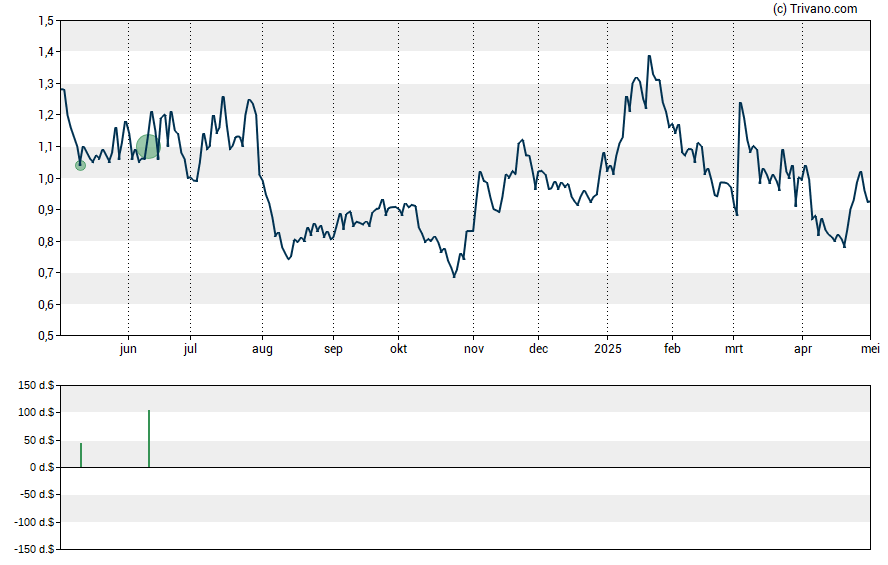Click the 'apr' month label
888x565 pixels.
click(x=802, y=349)
